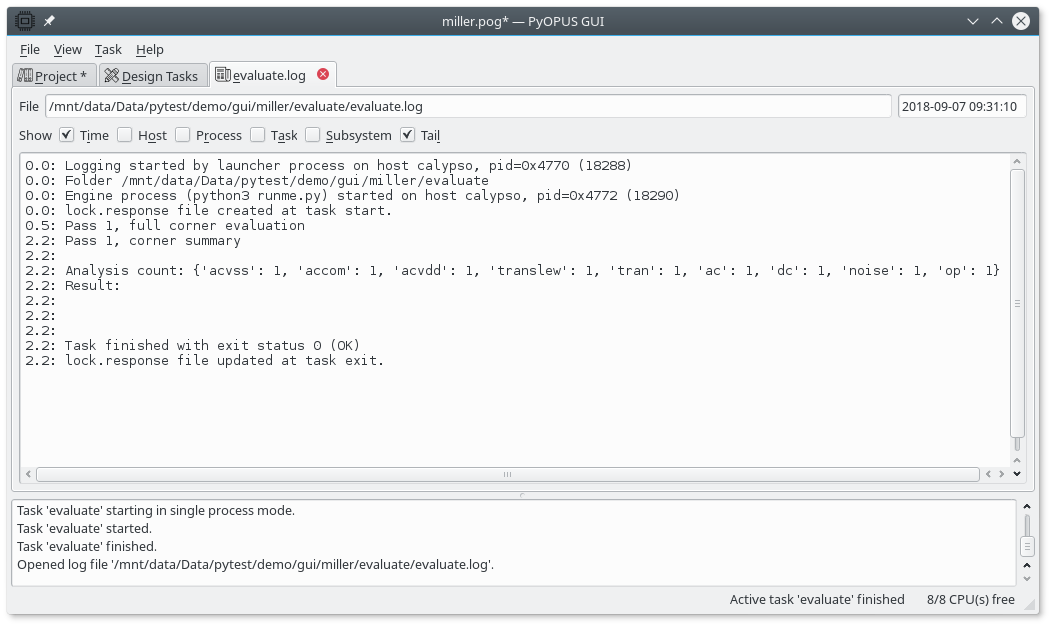Open the File menu
The height and width of the screenshot is (627, 1052).
[x=30, y=49]
